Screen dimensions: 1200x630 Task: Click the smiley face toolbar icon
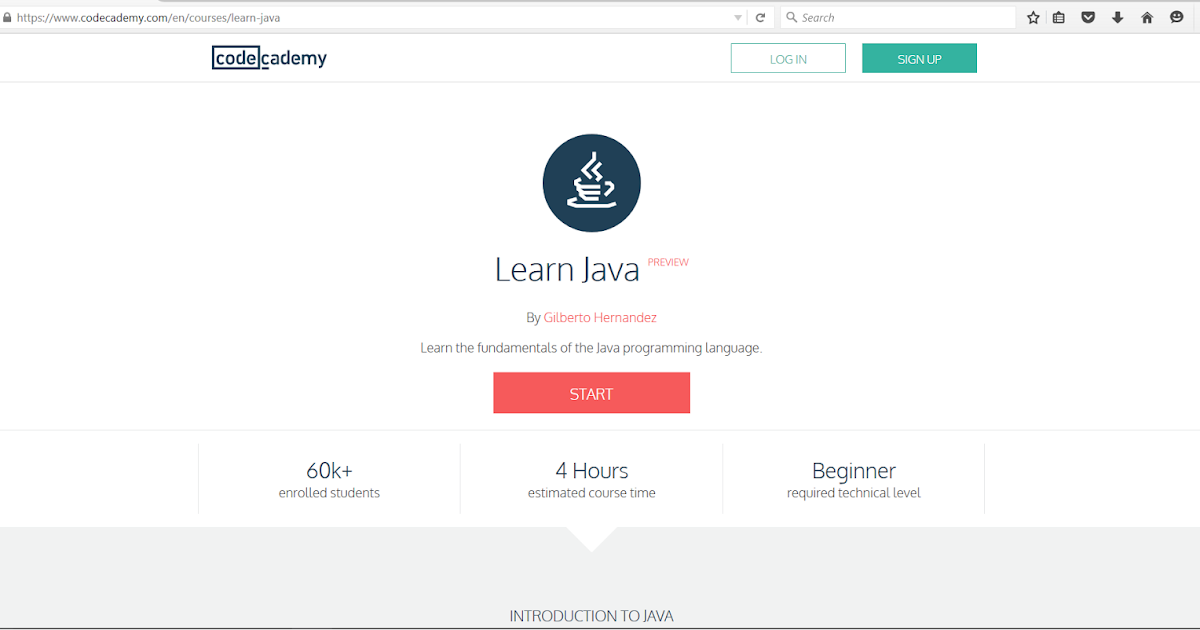[x=1177, y=18]
